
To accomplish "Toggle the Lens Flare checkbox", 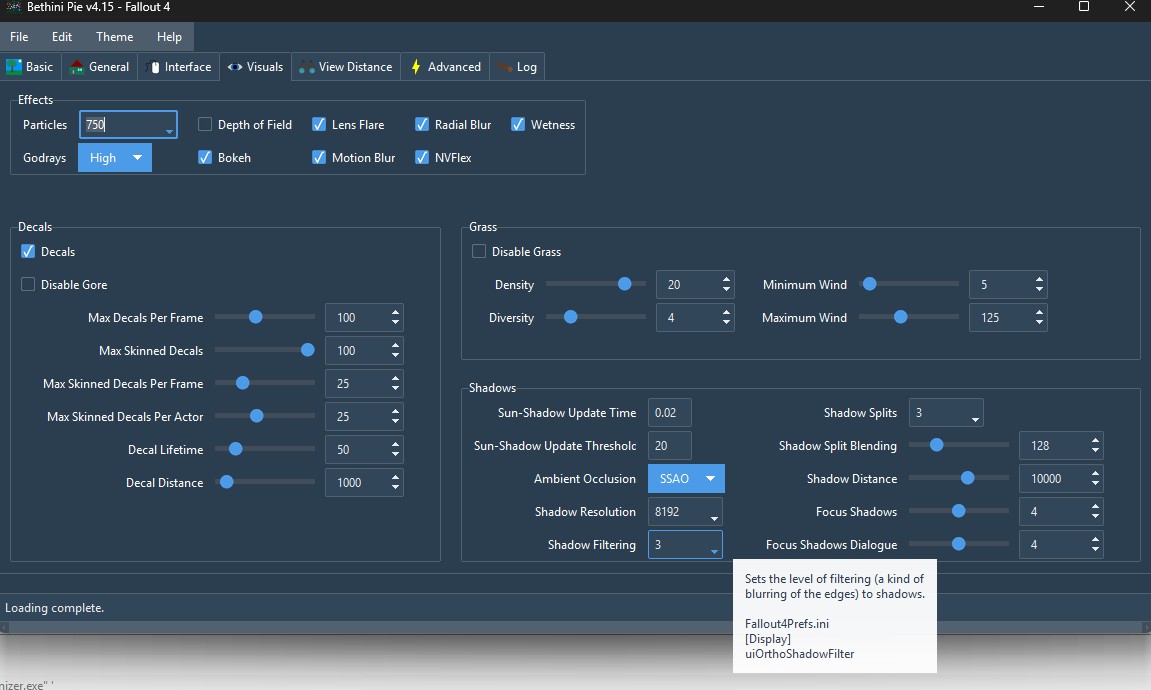I will tap(319, 125).
